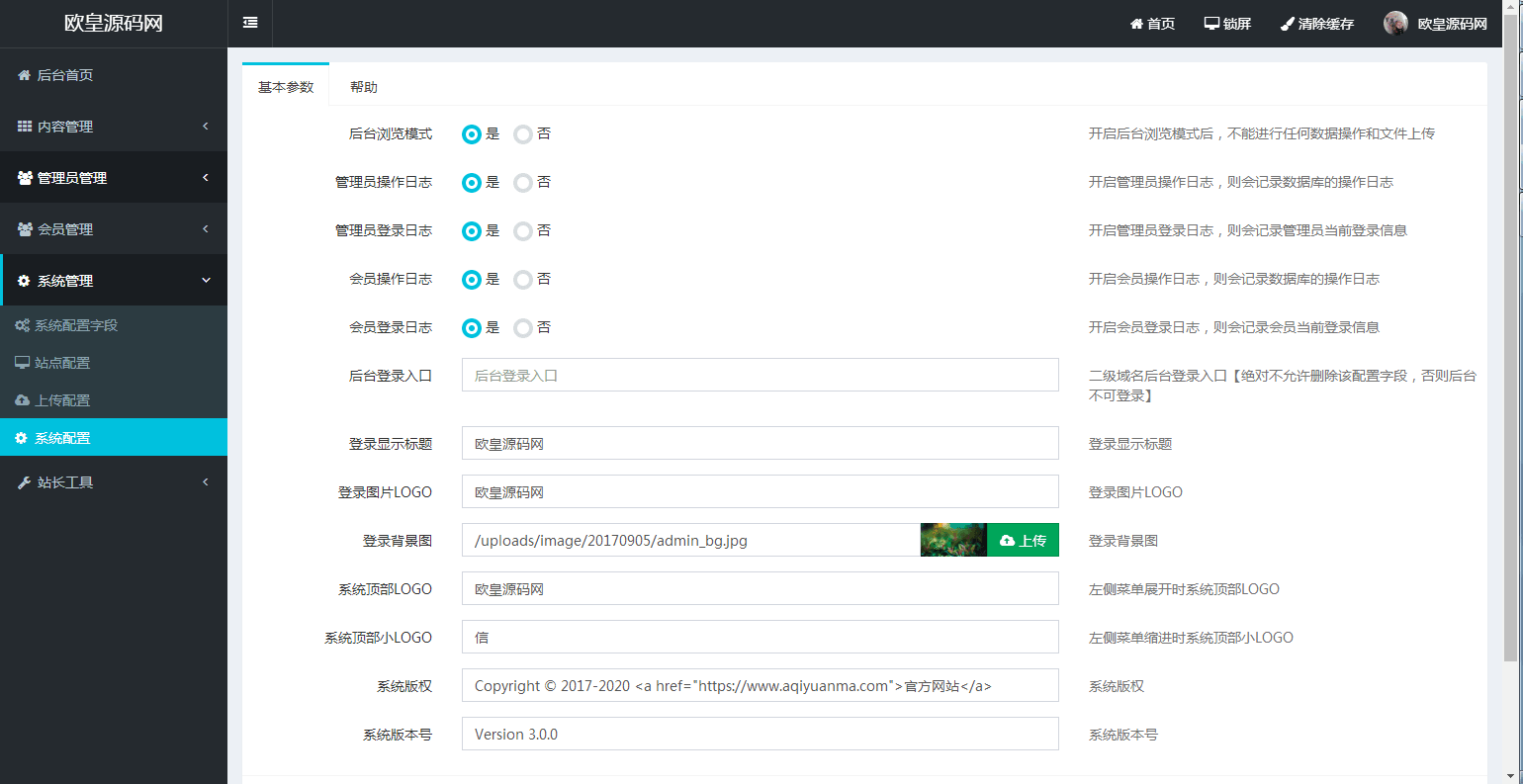This screenshot has width=1523, height=784.
Task: Click the user avatar in top bar
Action: [x=1395, y=24]
